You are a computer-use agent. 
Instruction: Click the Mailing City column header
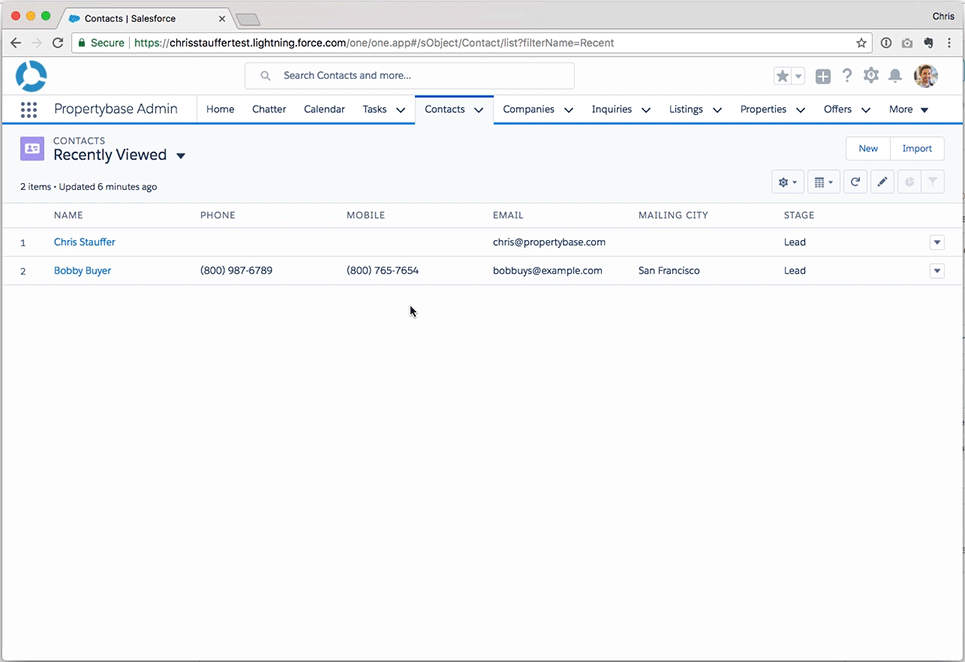pos(673,215)
